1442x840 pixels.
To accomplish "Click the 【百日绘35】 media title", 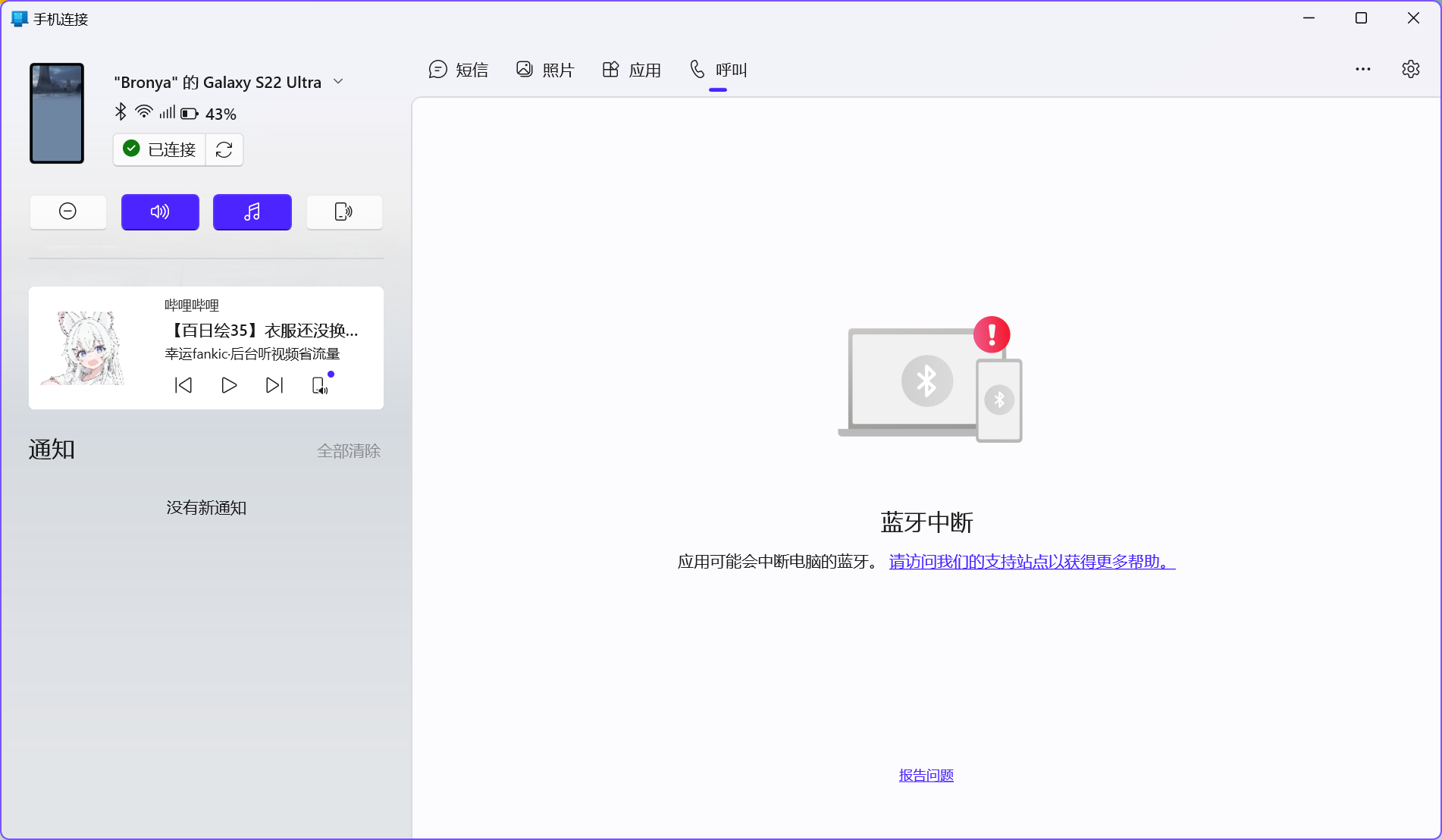I will coord(262,331).
